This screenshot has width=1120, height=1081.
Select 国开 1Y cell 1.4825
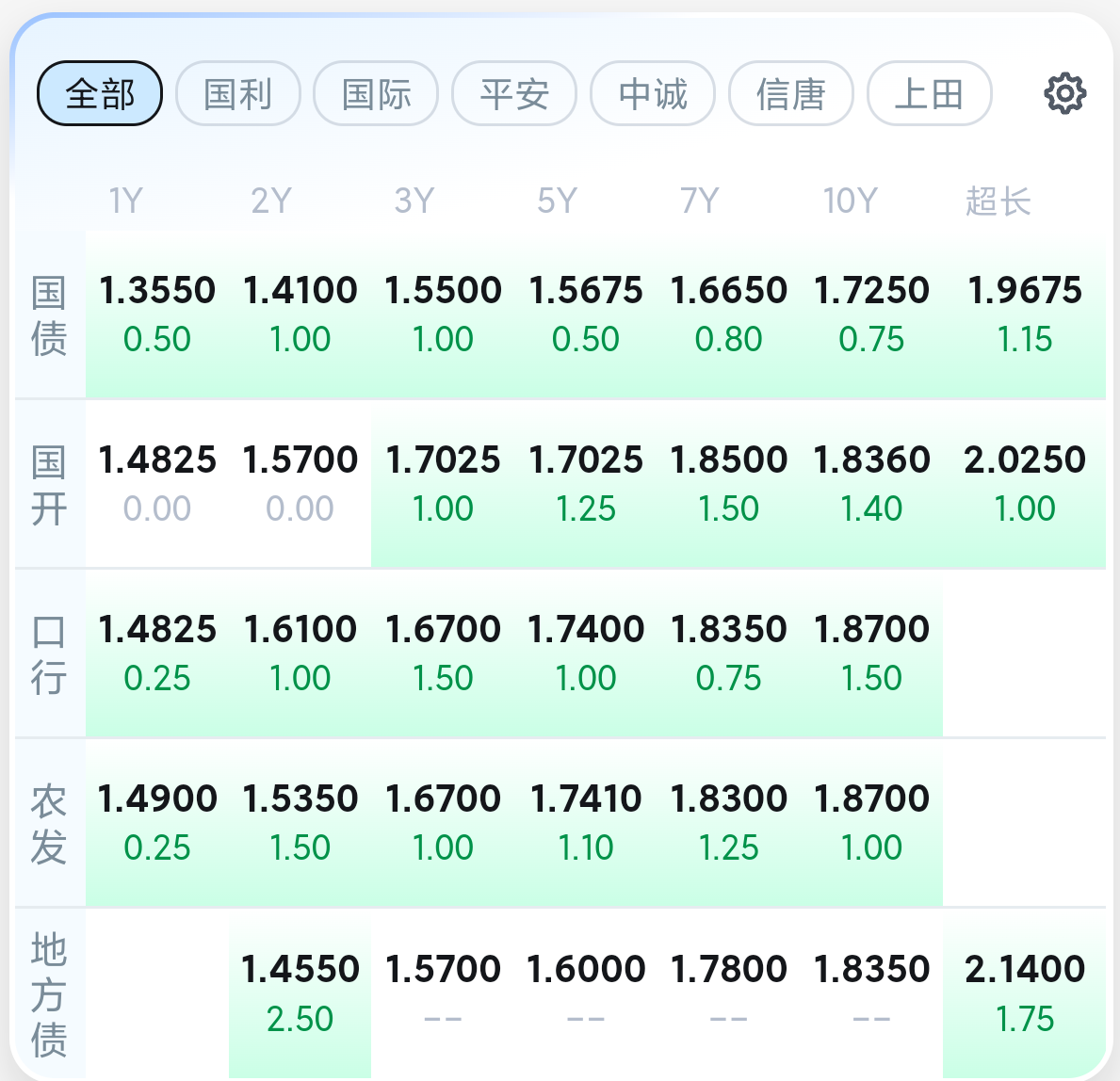tap(157, 484)
